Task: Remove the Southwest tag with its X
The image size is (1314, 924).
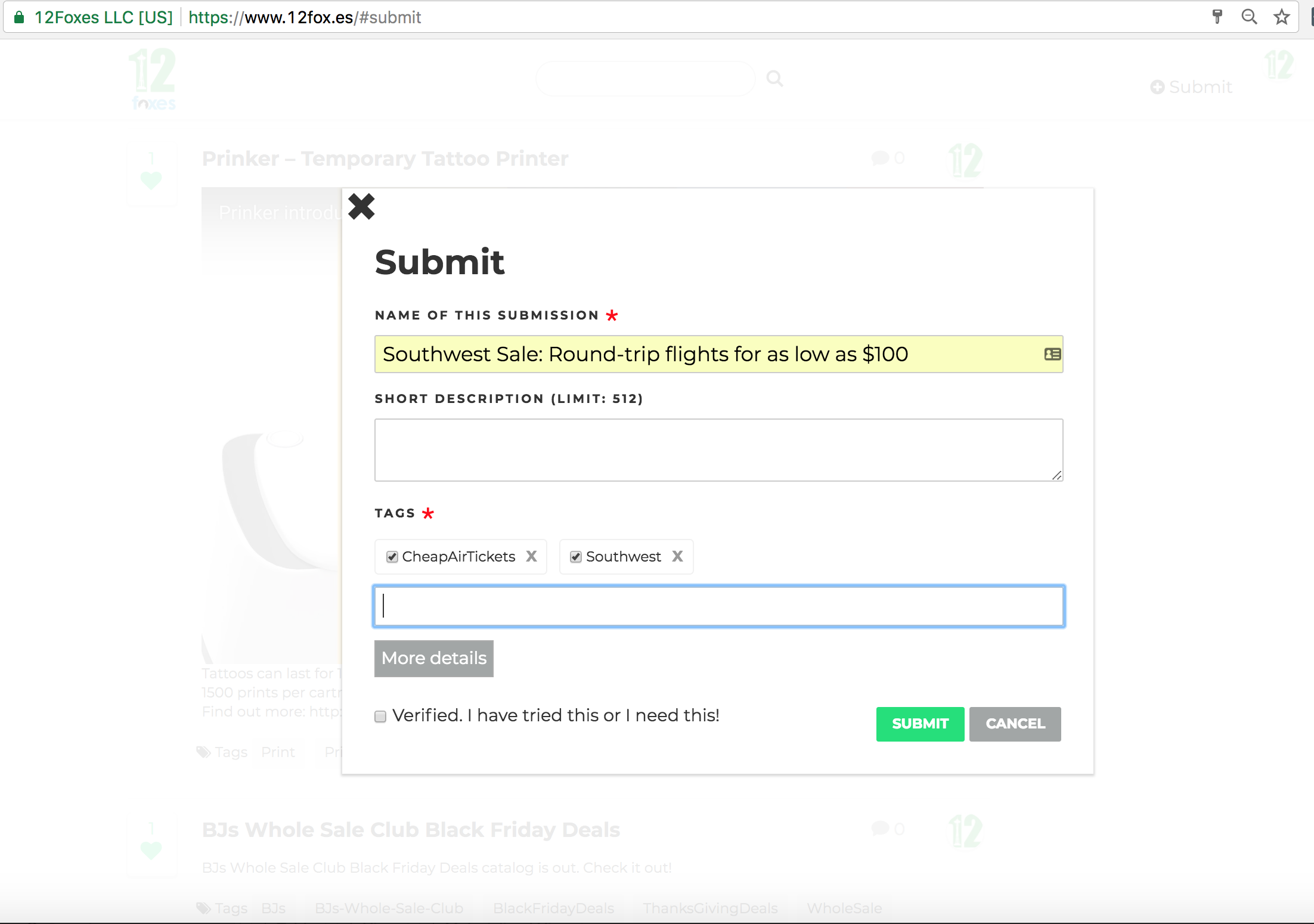Action: (677, 556)
